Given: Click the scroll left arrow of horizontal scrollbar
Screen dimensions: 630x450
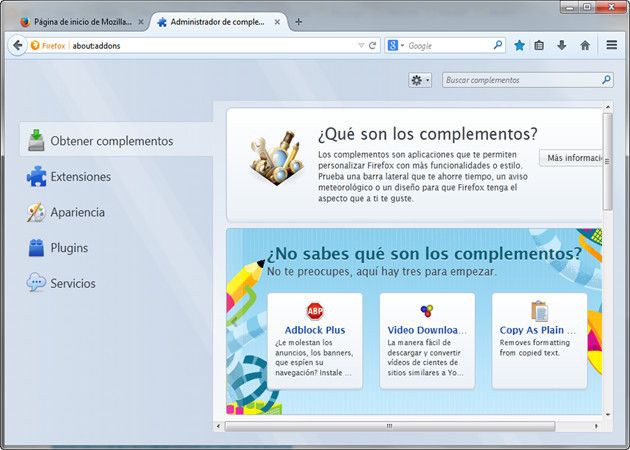Looking at the screenshot, I should click(x=218, y=426).
